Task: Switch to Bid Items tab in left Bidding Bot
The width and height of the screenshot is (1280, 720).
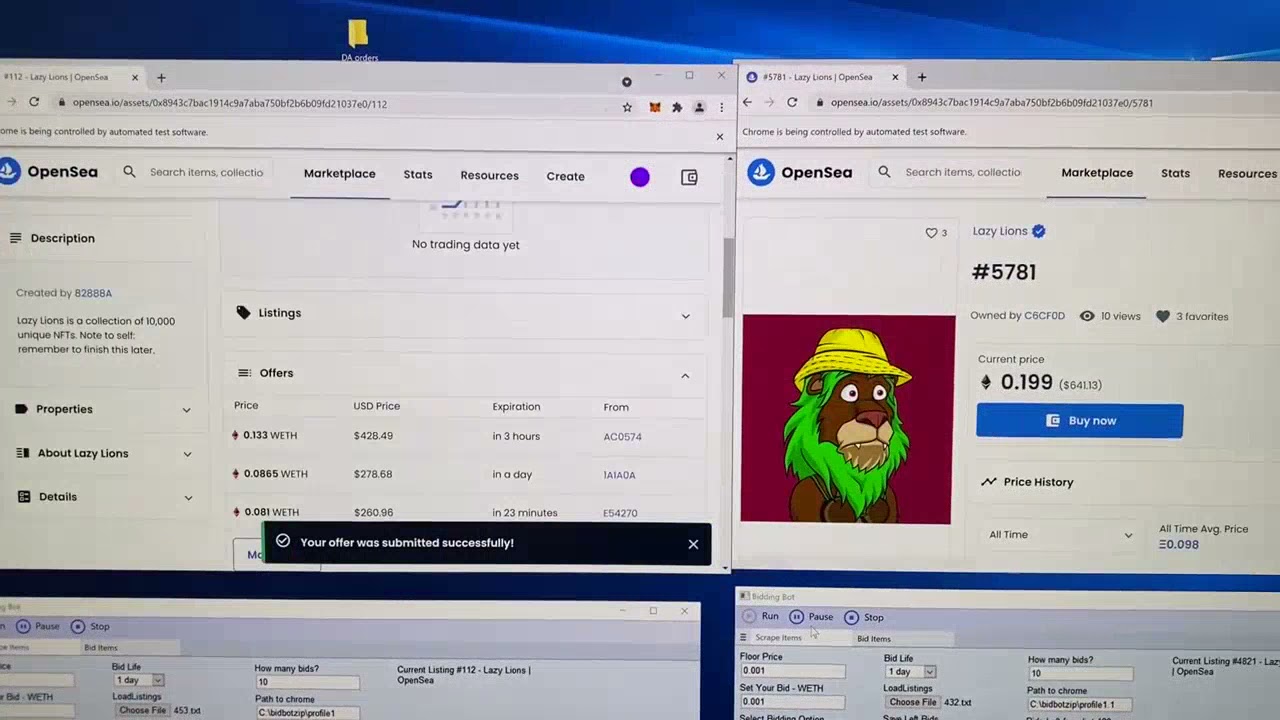Action: point(100,648)
